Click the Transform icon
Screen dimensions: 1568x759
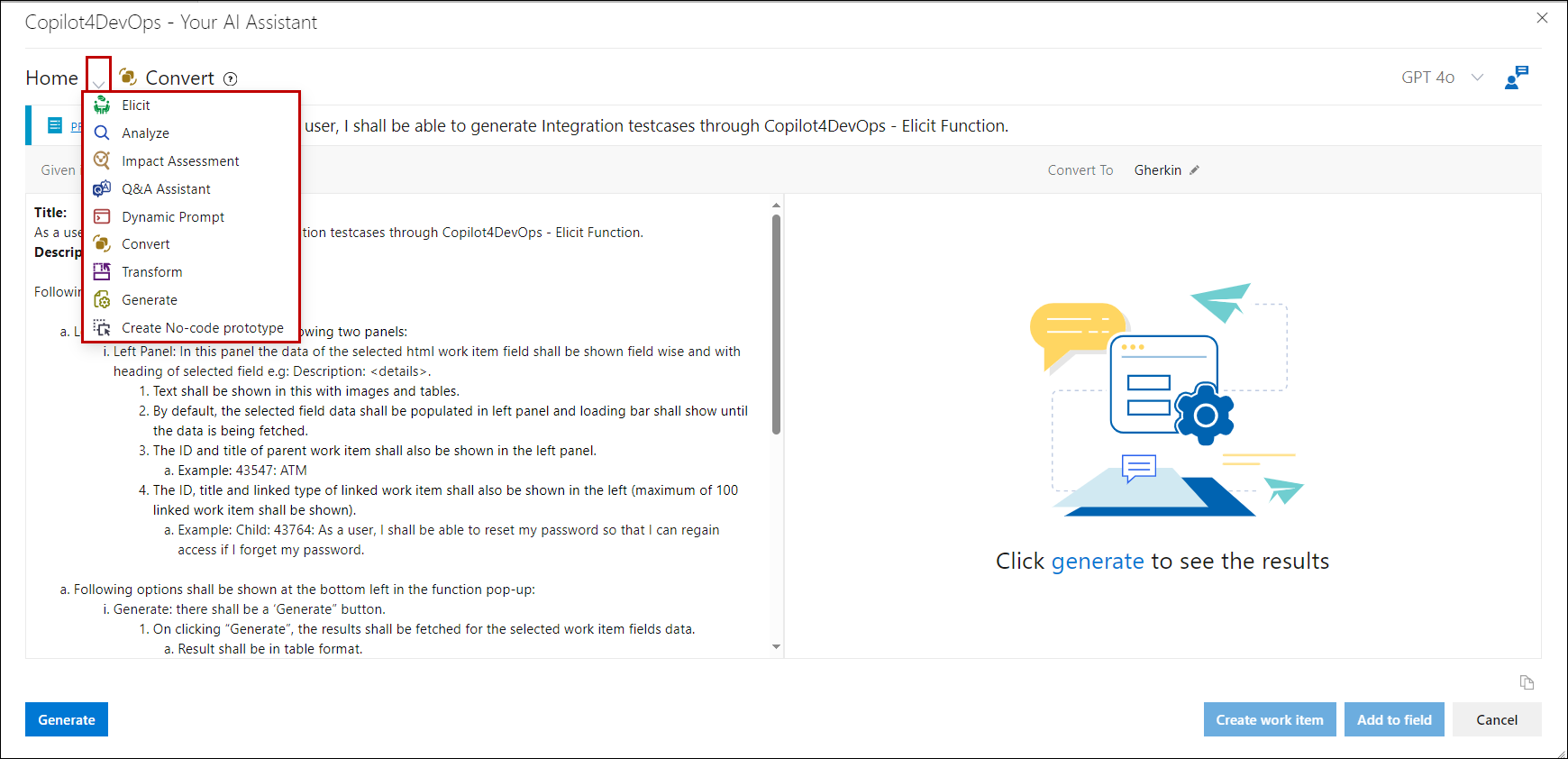point(102,272)
